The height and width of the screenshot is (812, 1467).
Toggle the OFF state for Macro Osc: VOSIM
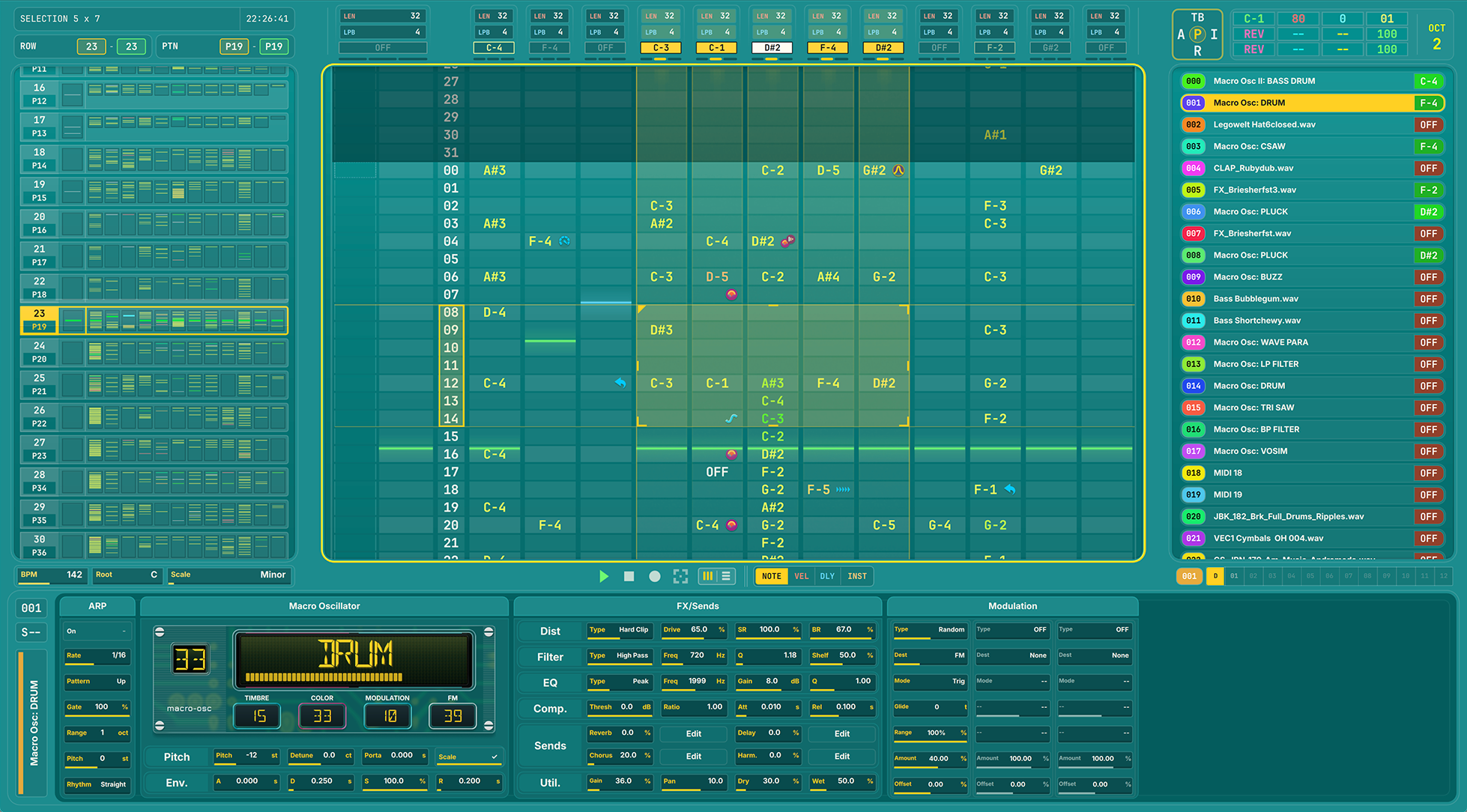pos(1429,451)
